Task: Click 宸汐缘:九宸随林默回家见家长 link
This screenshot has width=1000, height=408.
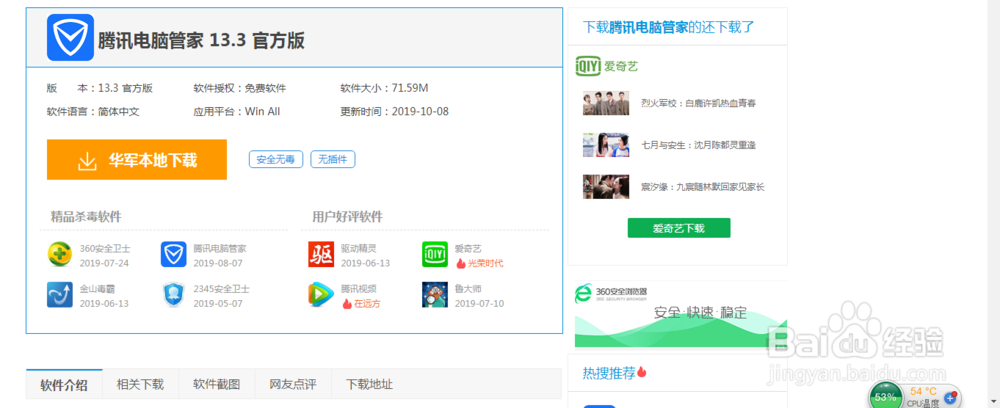Action: 703,187
